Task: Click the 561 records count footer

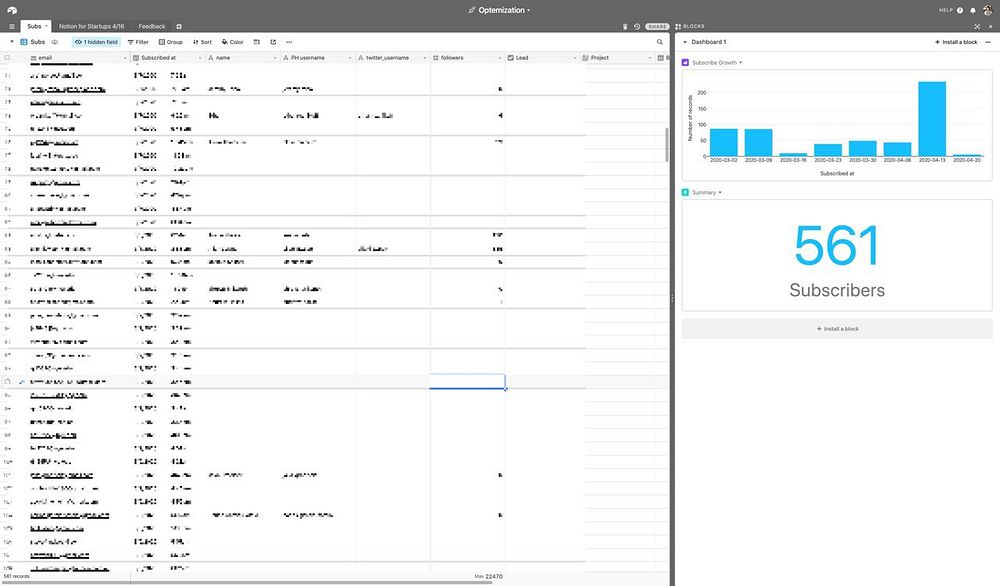Action: tap(17, 576)
